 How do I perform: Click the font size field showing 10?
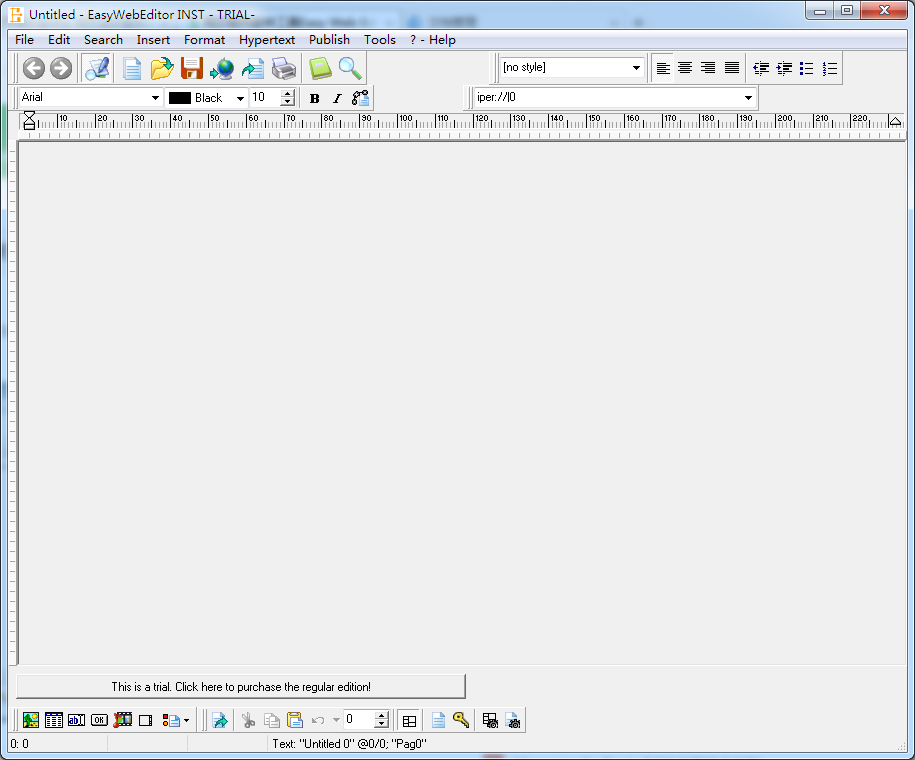tap(266, 97)
